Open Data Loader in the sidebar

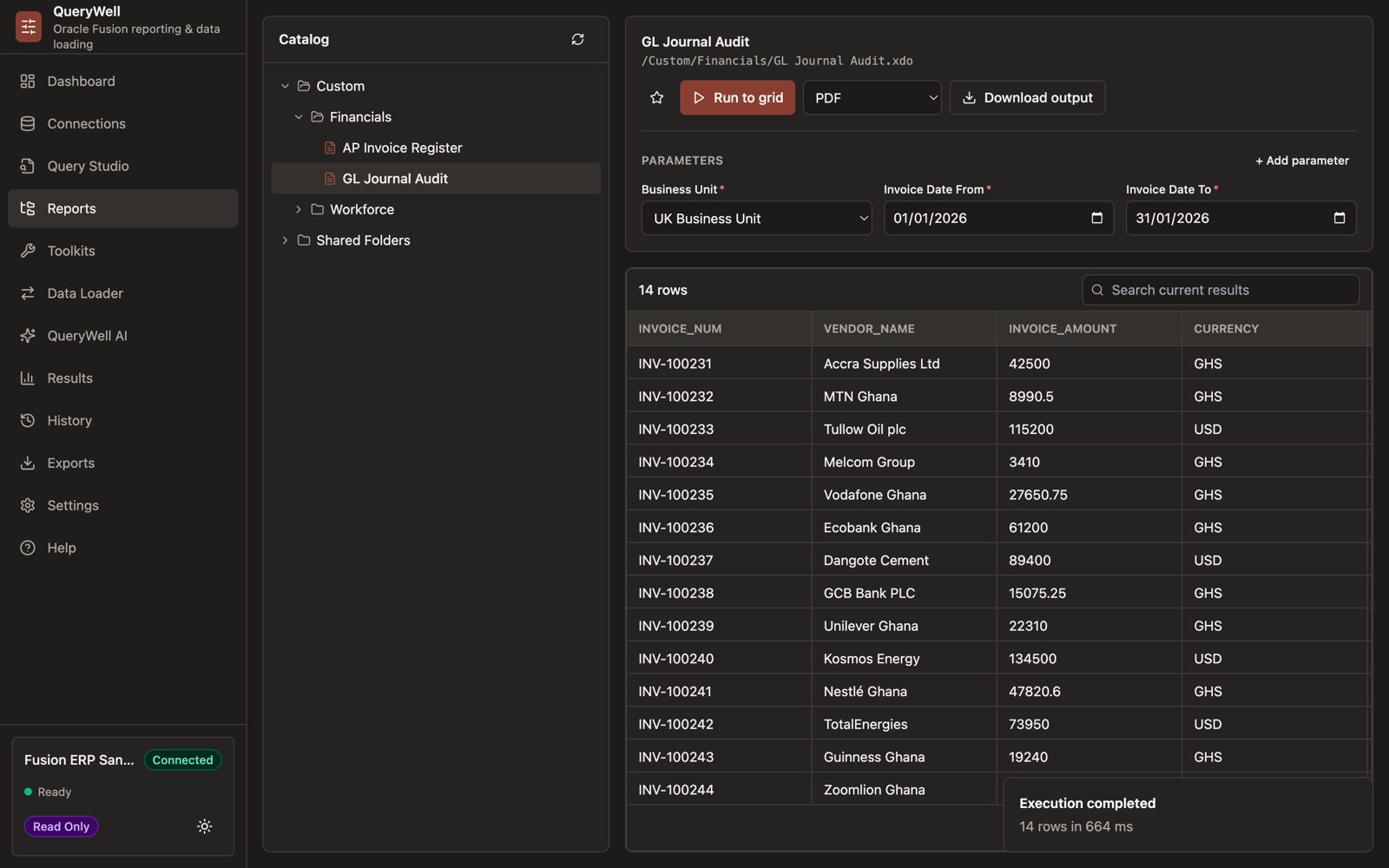[x=122, y=293]
